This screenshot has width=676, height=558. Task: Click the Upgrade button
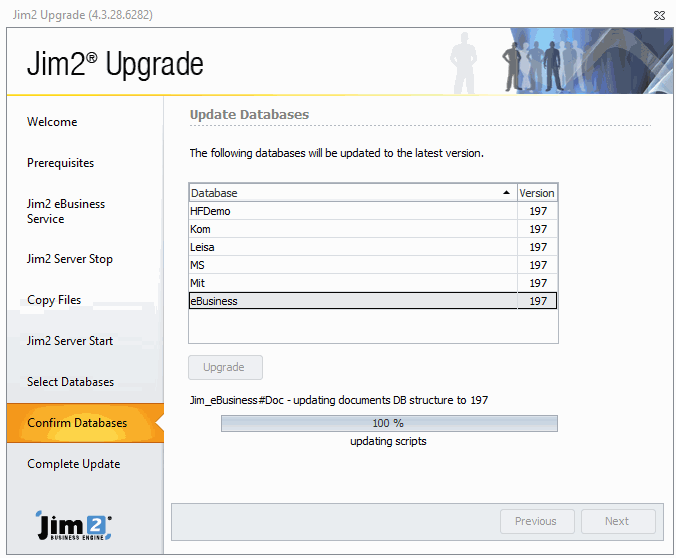[225, 367]
